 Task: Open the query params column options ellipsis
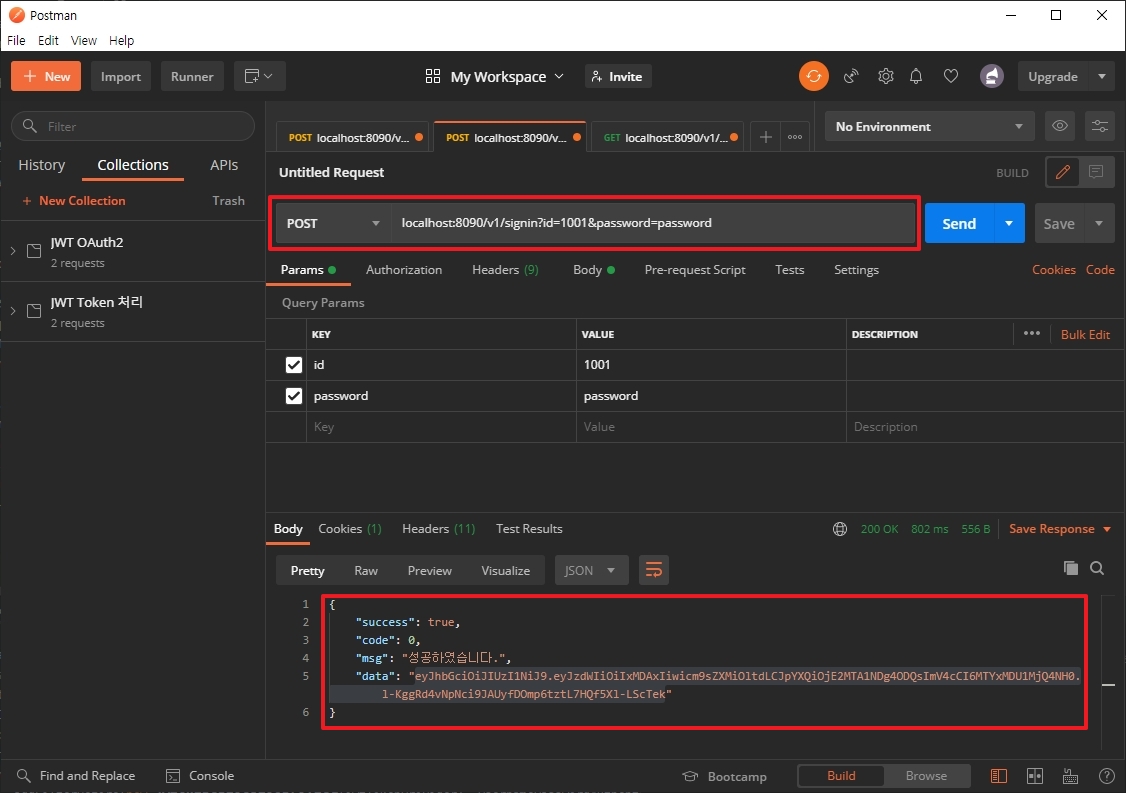[x=1032, y=333]
